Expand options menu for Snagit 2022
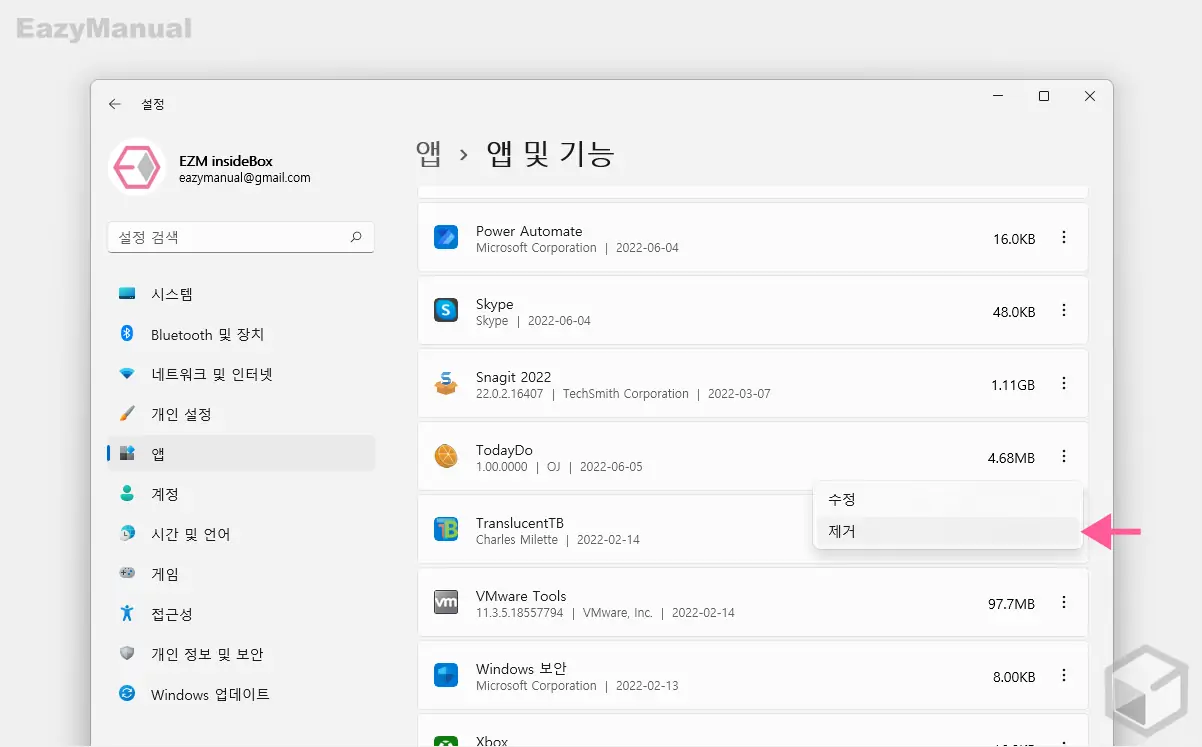 point(1064,384)
